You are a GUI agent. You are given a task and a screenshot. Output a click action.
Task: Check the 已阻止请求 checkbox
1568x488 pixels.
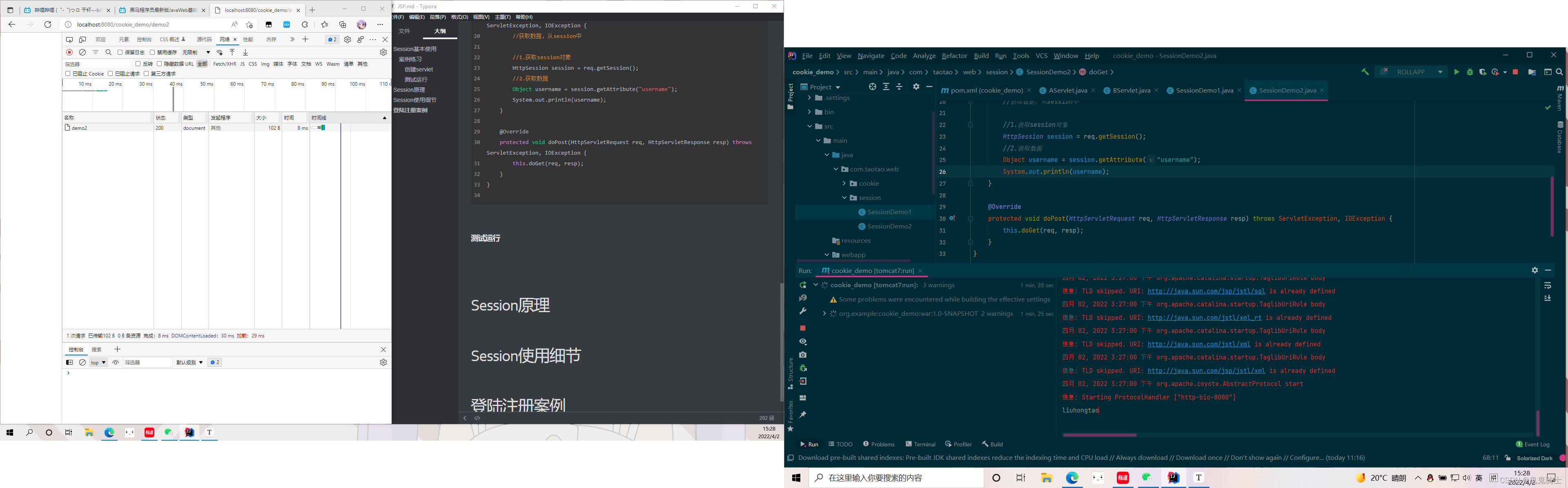(x=110, y=73)
